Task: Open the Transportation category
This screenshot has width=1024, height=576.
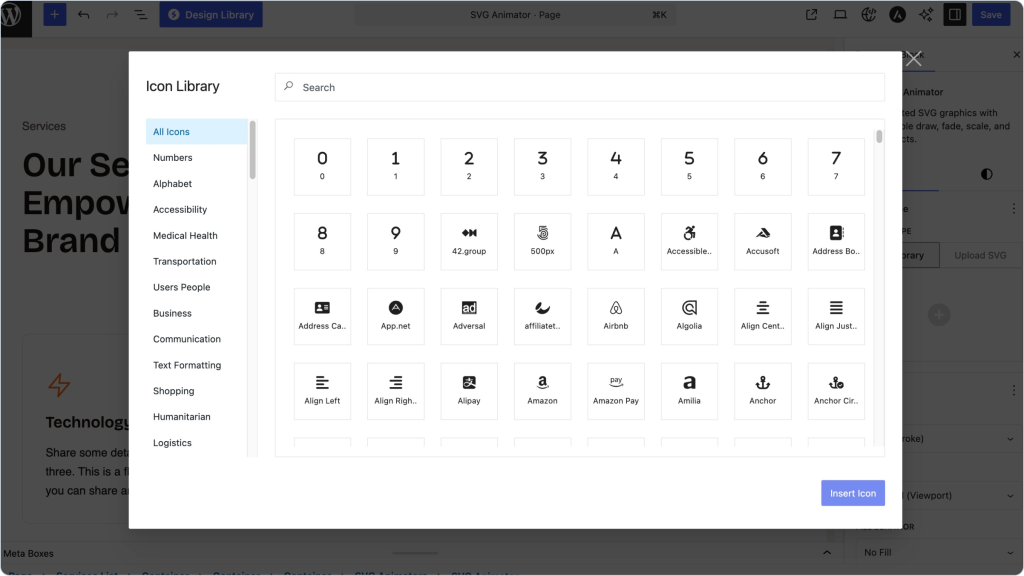Action: [197, 261]
